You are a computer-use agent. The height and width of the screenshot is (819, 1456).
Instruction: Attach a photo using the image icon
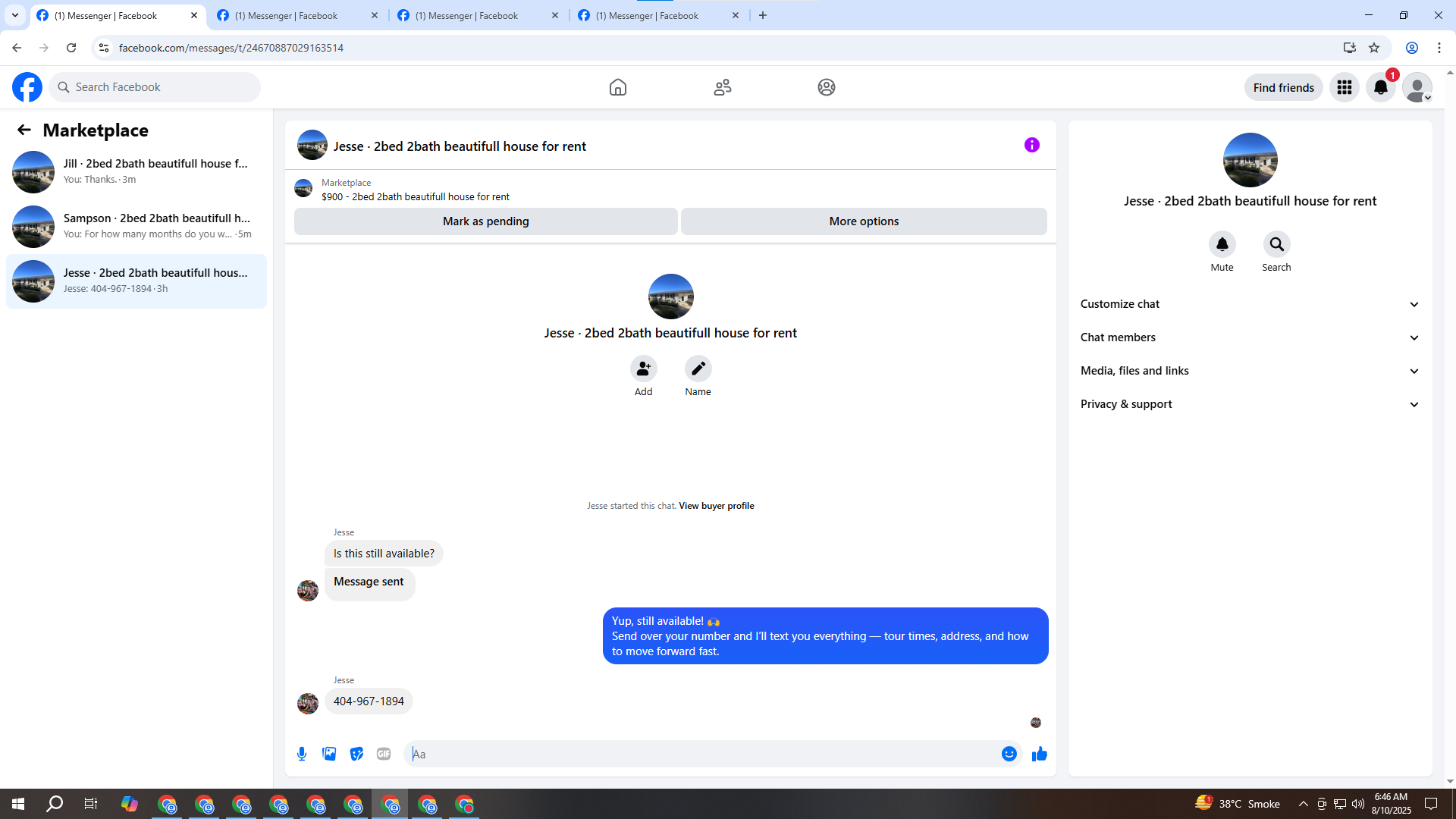tap(329, 754)
